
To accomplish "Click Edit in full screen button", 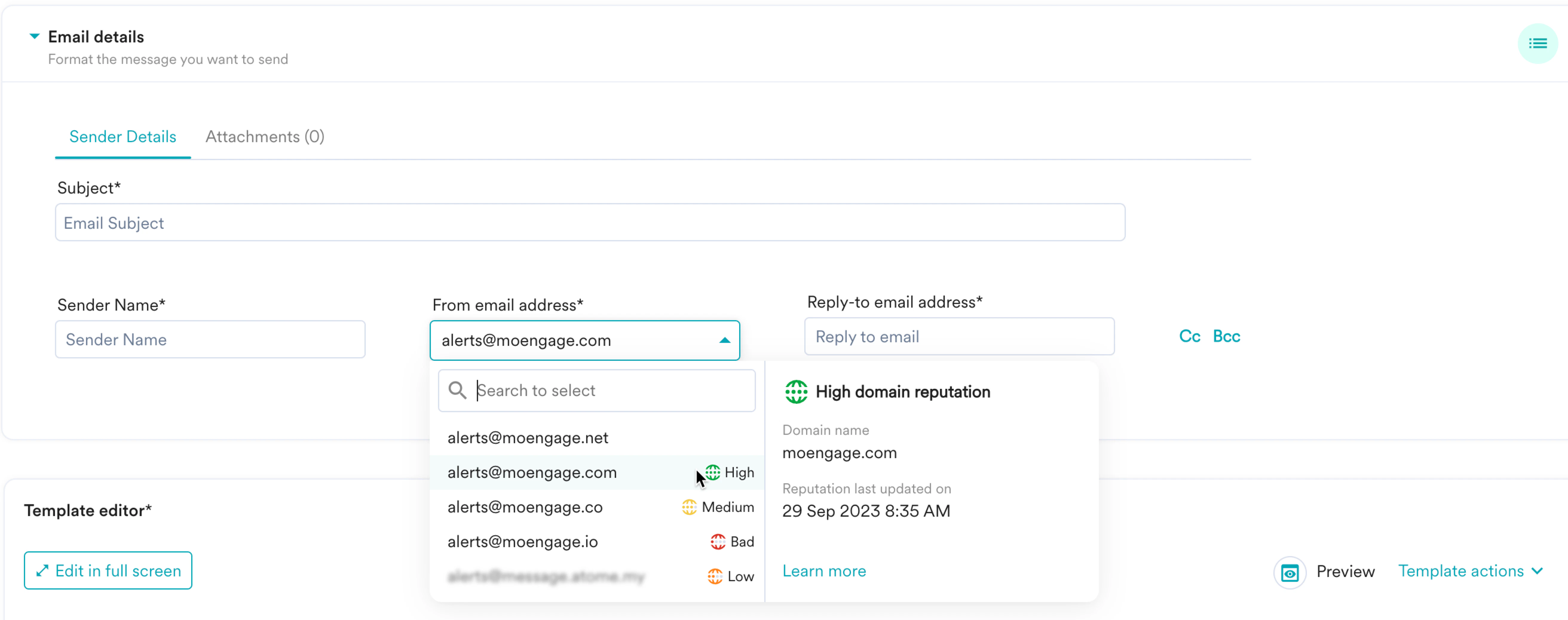I will (108, 571).
